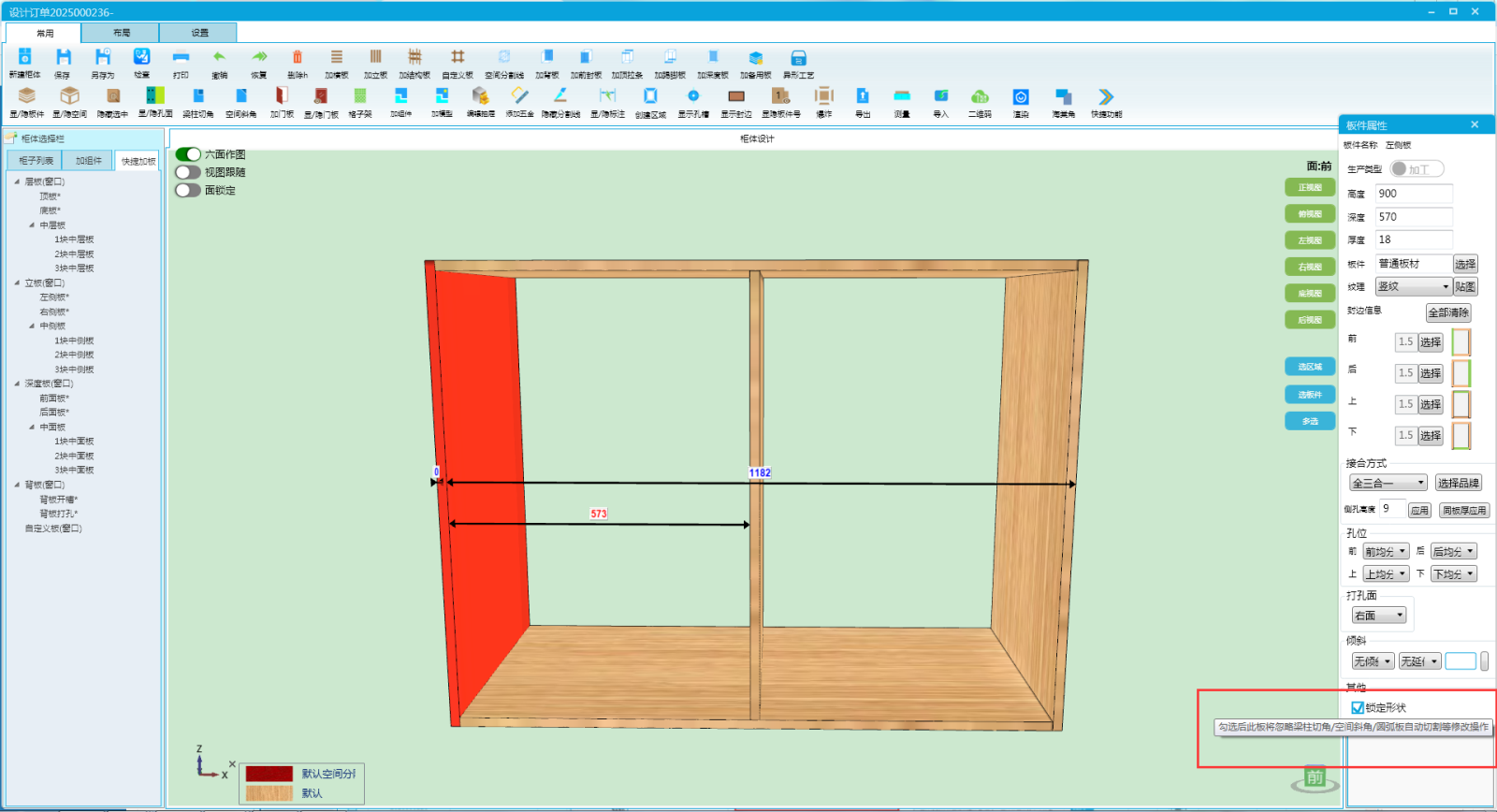
Task: Click the 俯视图 view button
Action: click(x=1310, y=214)
